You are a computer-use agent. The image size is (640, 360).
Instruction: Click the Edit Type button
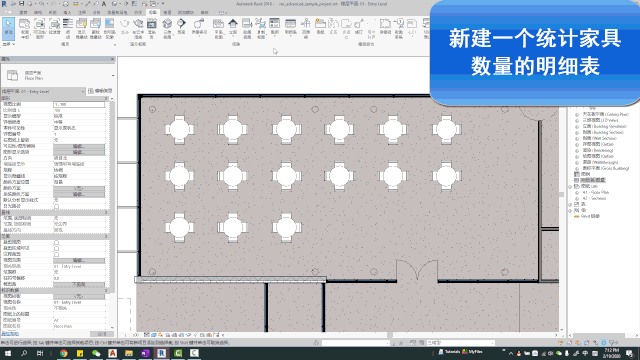[x=100, y=91]
